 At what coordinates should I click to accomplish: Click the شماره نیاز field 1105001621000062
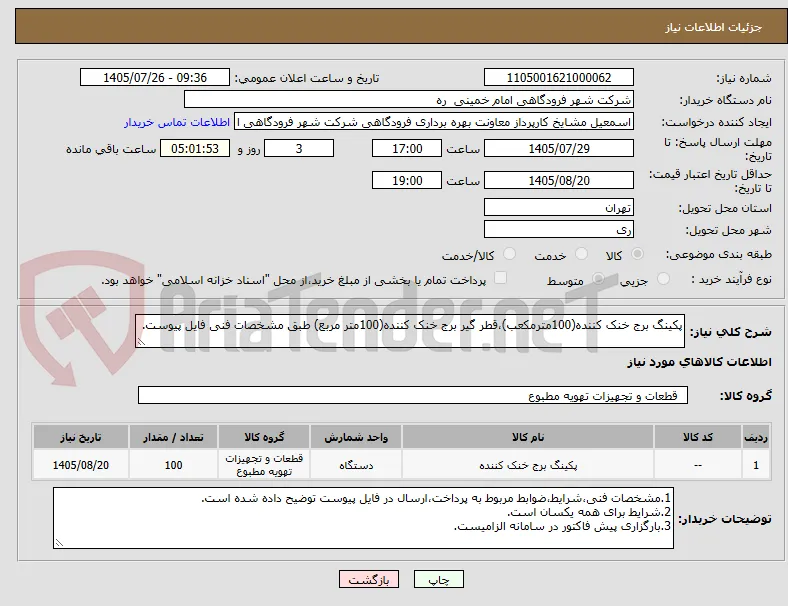click(x=559, y=77)
